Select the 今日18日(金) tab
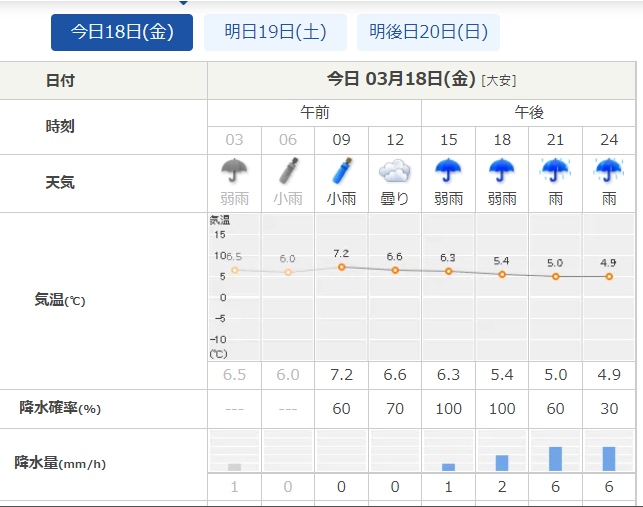 click(x=122, y=32)
